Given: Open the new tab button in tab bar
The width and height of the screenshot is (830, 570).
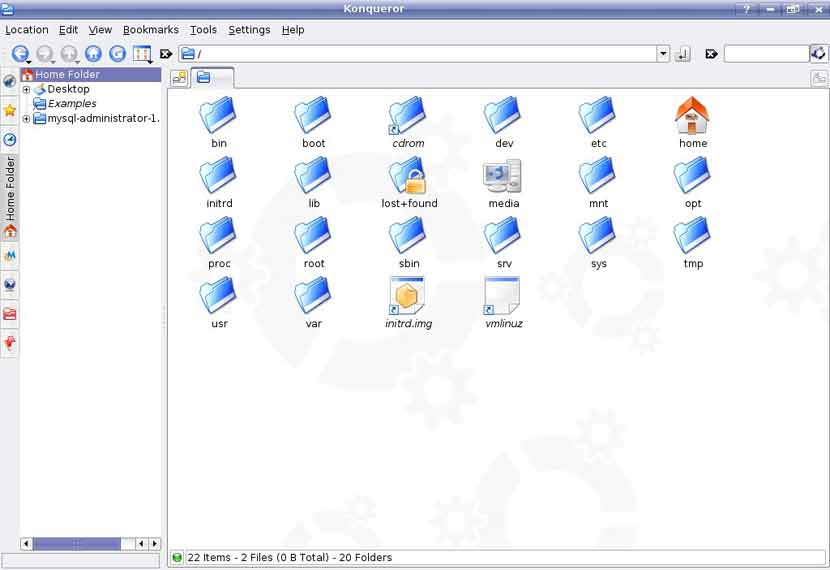Looking at the screenshot, I should (x=179, y=78).
